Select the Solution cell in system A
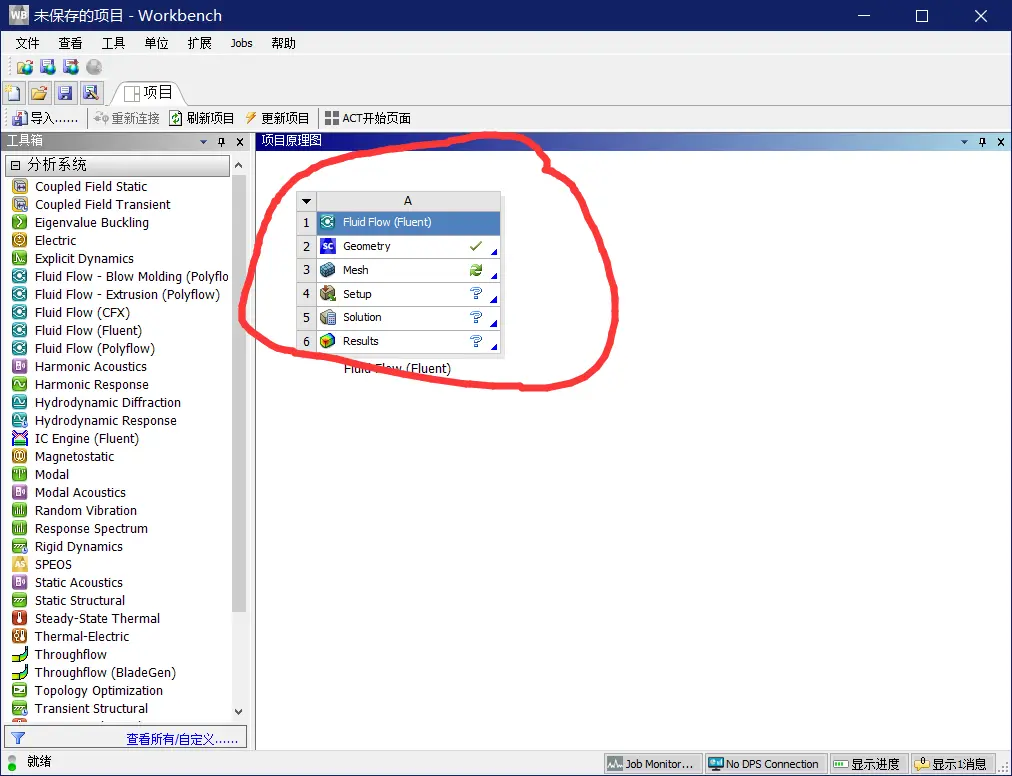The width and height of the screenshot is (1012, 776). (408, 318)
